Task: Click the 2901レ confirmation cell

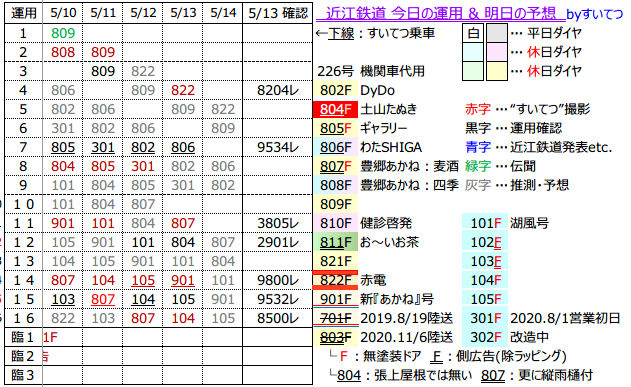Action: tap(278, 242)
